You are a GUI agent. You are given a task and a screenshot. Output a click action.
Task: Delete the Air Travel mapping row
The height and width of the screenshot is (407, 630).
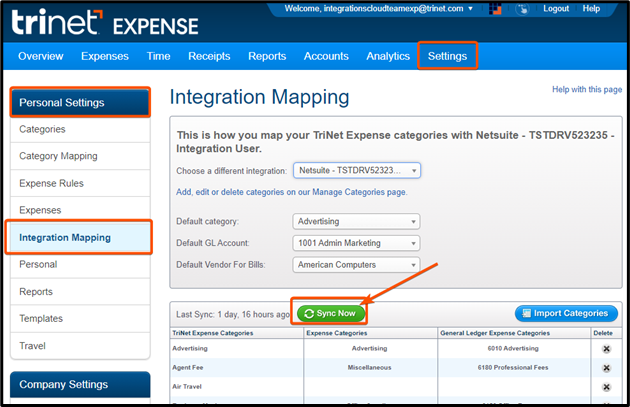606,387
